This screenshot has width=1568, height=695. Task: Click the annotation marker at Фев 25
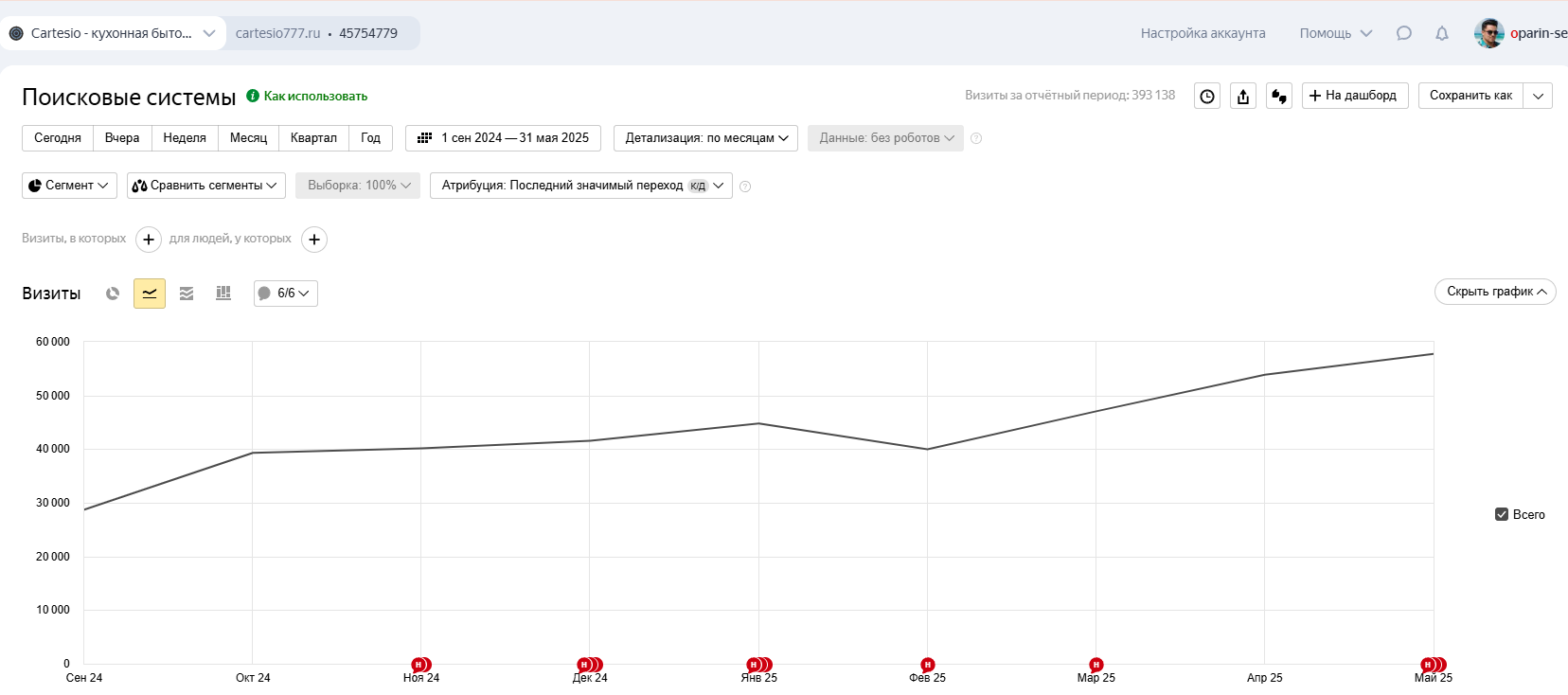click(x=928, y=665)
